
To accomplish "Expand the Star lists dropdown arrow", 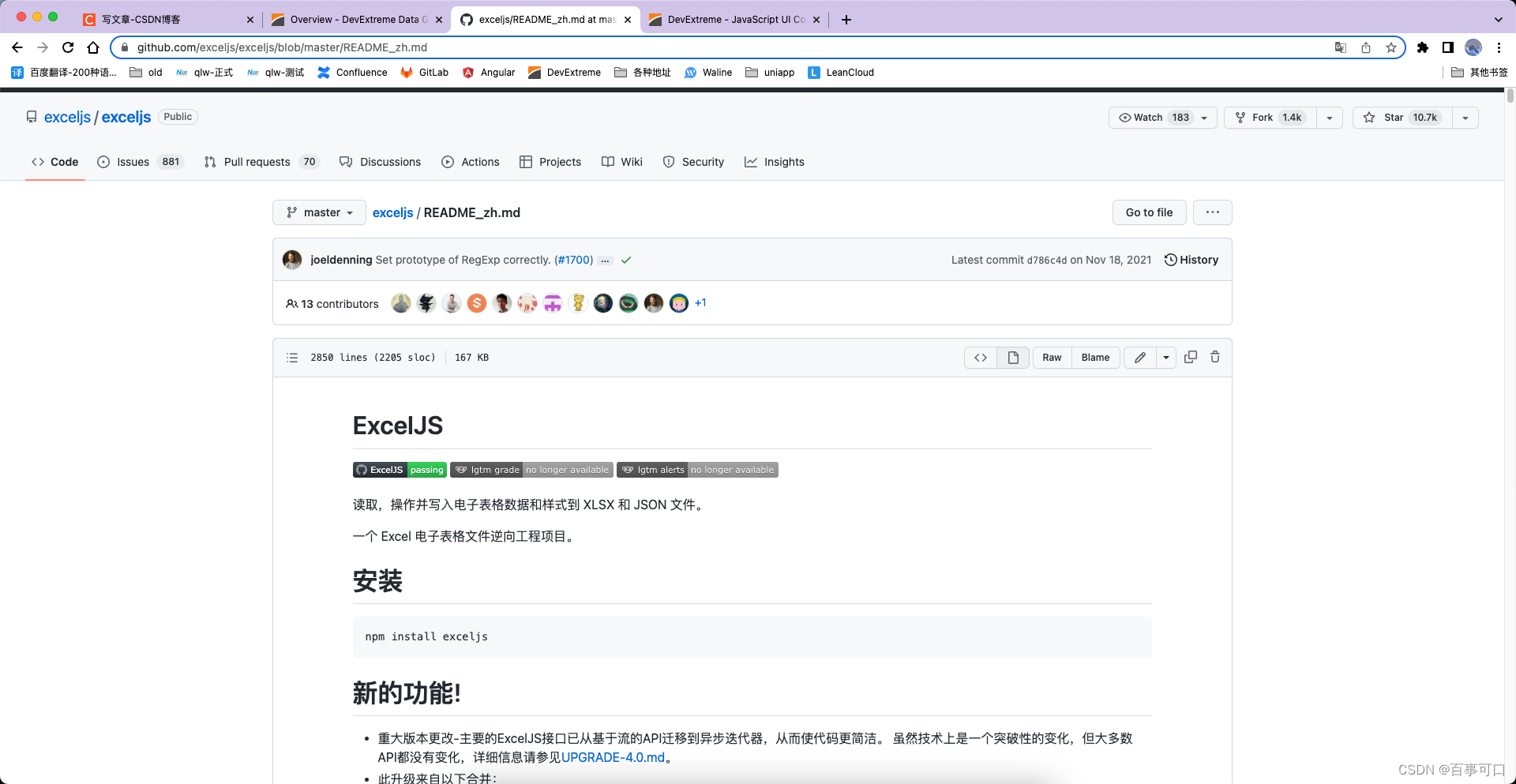I will [x=1465, y=118].
